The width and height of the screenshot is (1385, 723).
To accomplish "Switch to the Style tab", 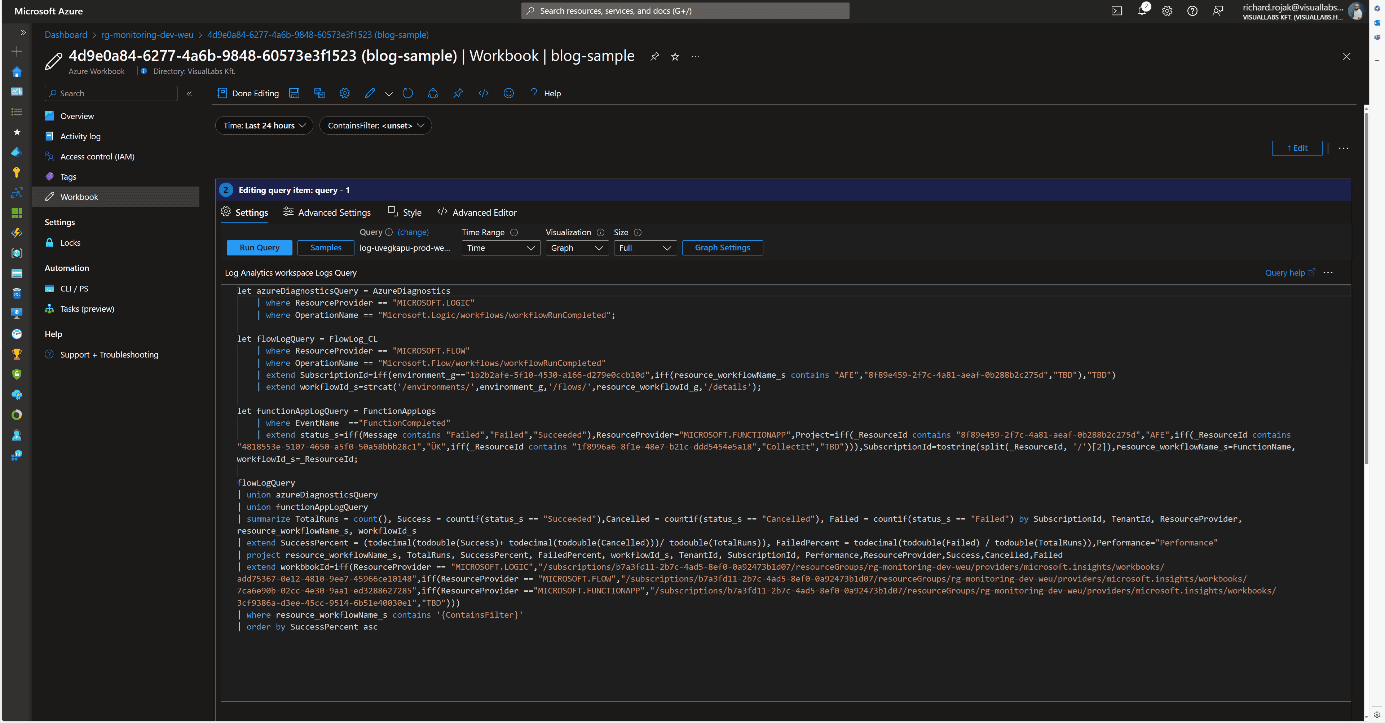I will 405,212.
